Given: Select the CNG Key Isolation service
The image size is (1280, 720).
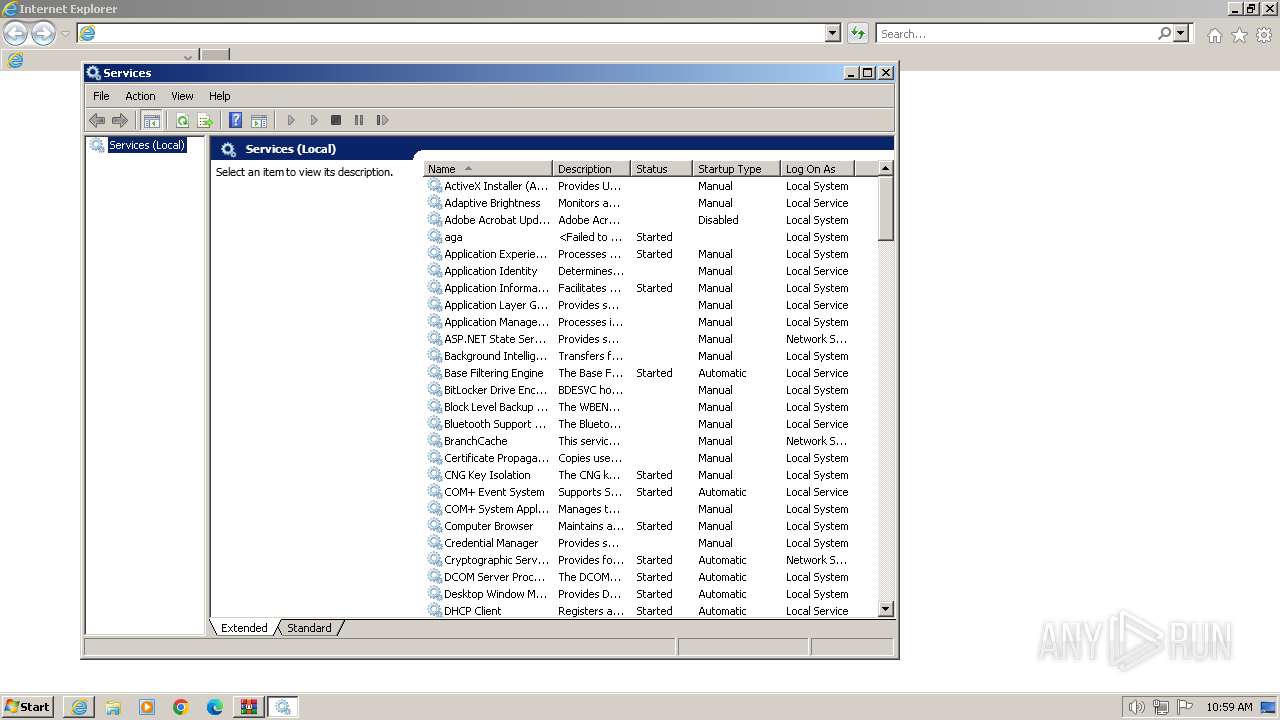Looking at the screenshot, I should [650, 475].
